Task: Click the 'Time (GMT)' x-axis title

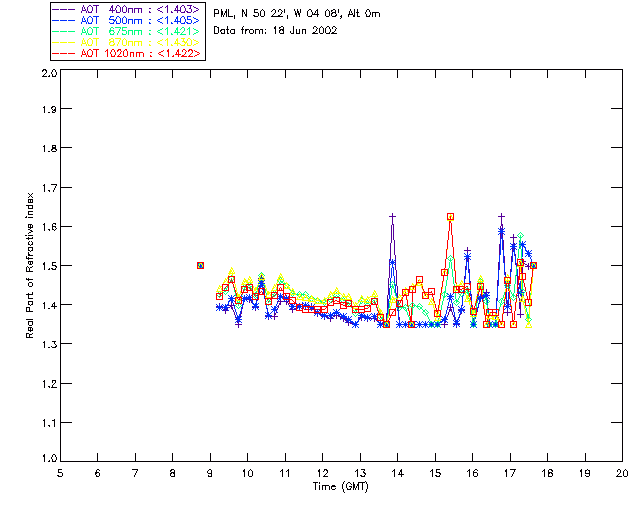Action: (x=340, y=487)
